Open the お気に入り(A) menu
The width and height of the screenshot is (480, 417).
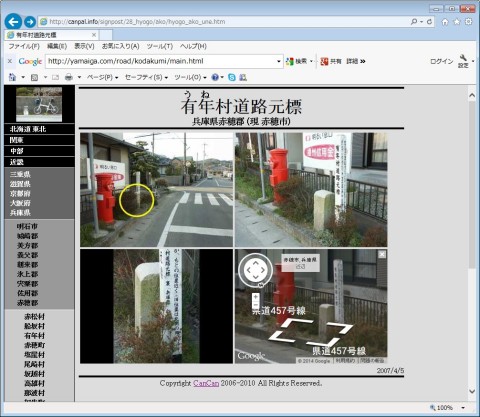pos(120,46)
